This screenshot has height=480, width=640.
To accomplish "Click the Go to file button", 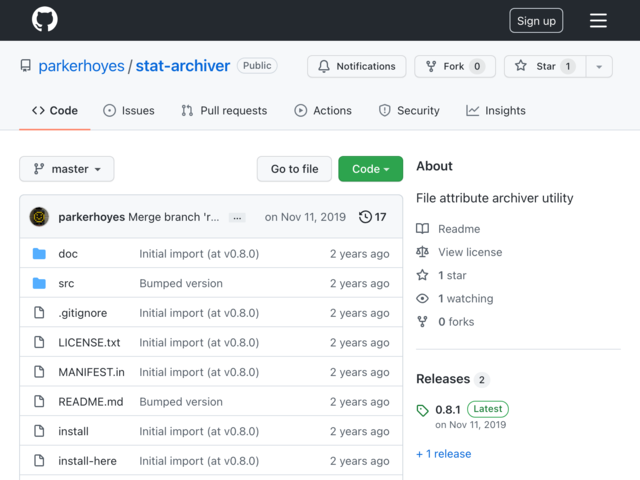I will (x=294, y=169).
